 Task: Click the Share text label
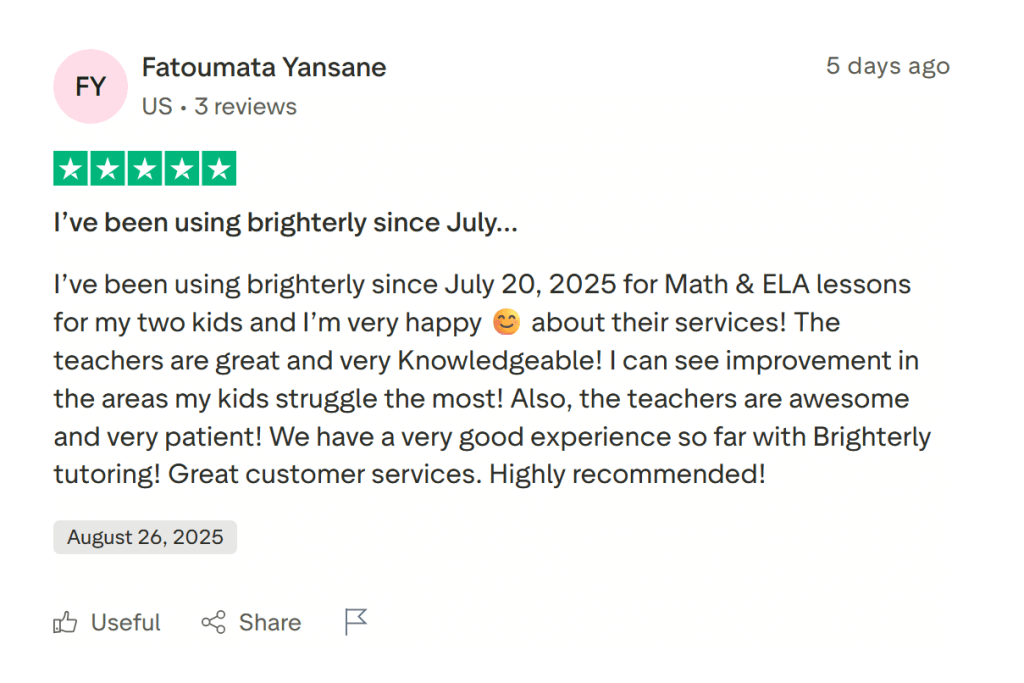[269, 622]
